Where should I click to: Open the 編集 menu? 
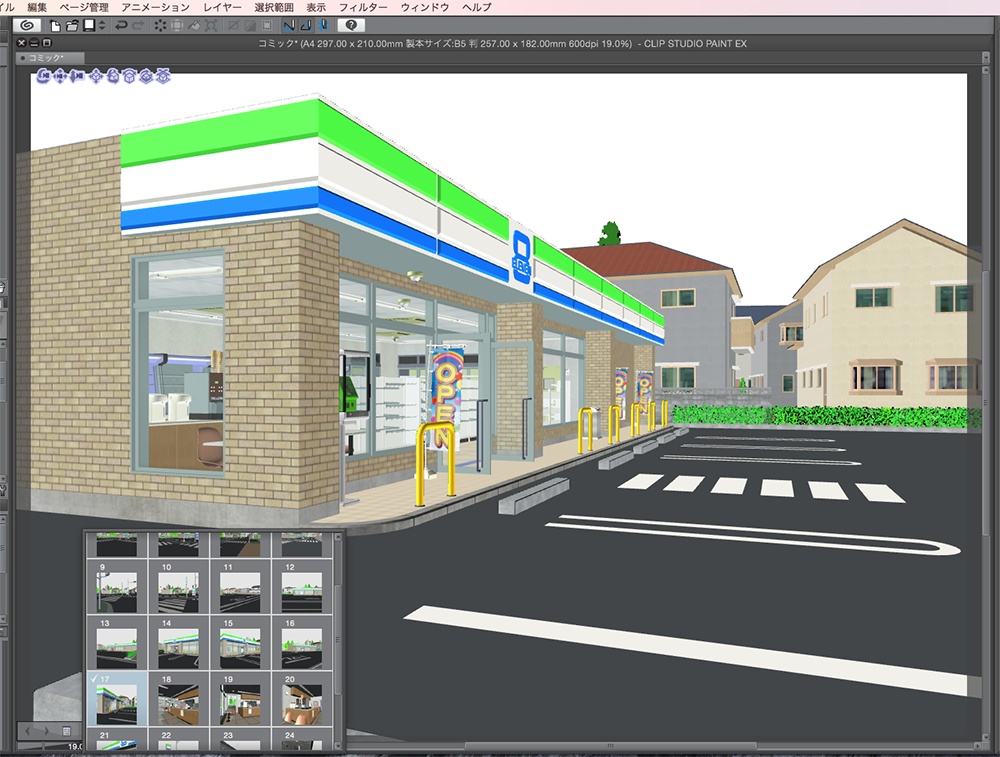(37, 7)
